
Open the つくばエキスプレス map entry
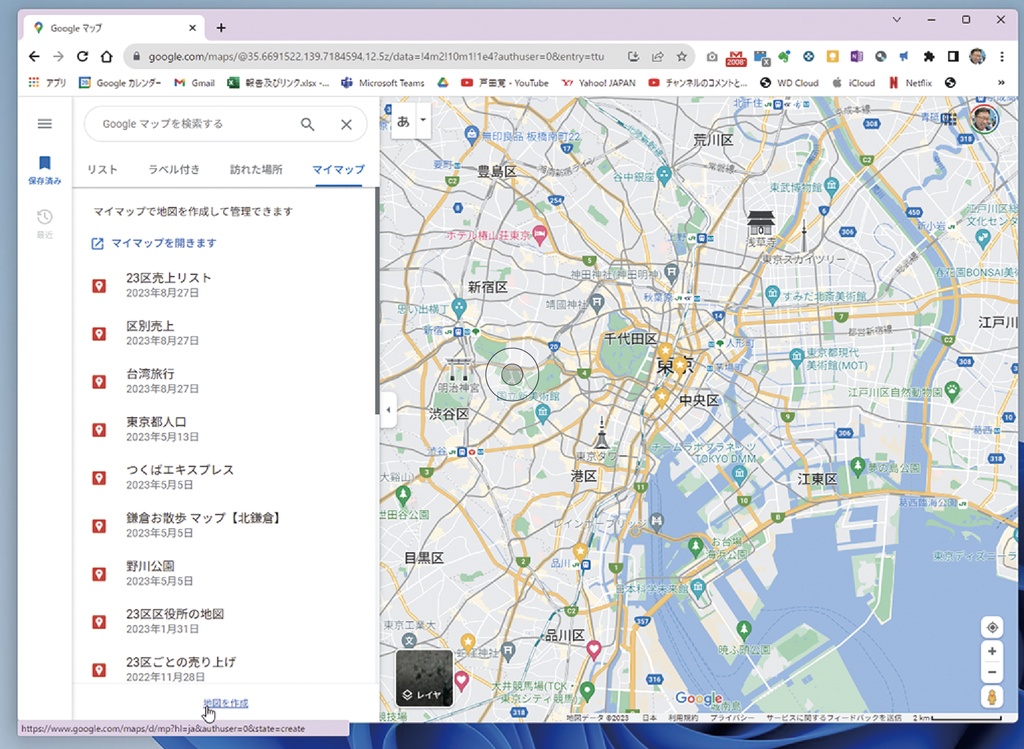[225, 477]
